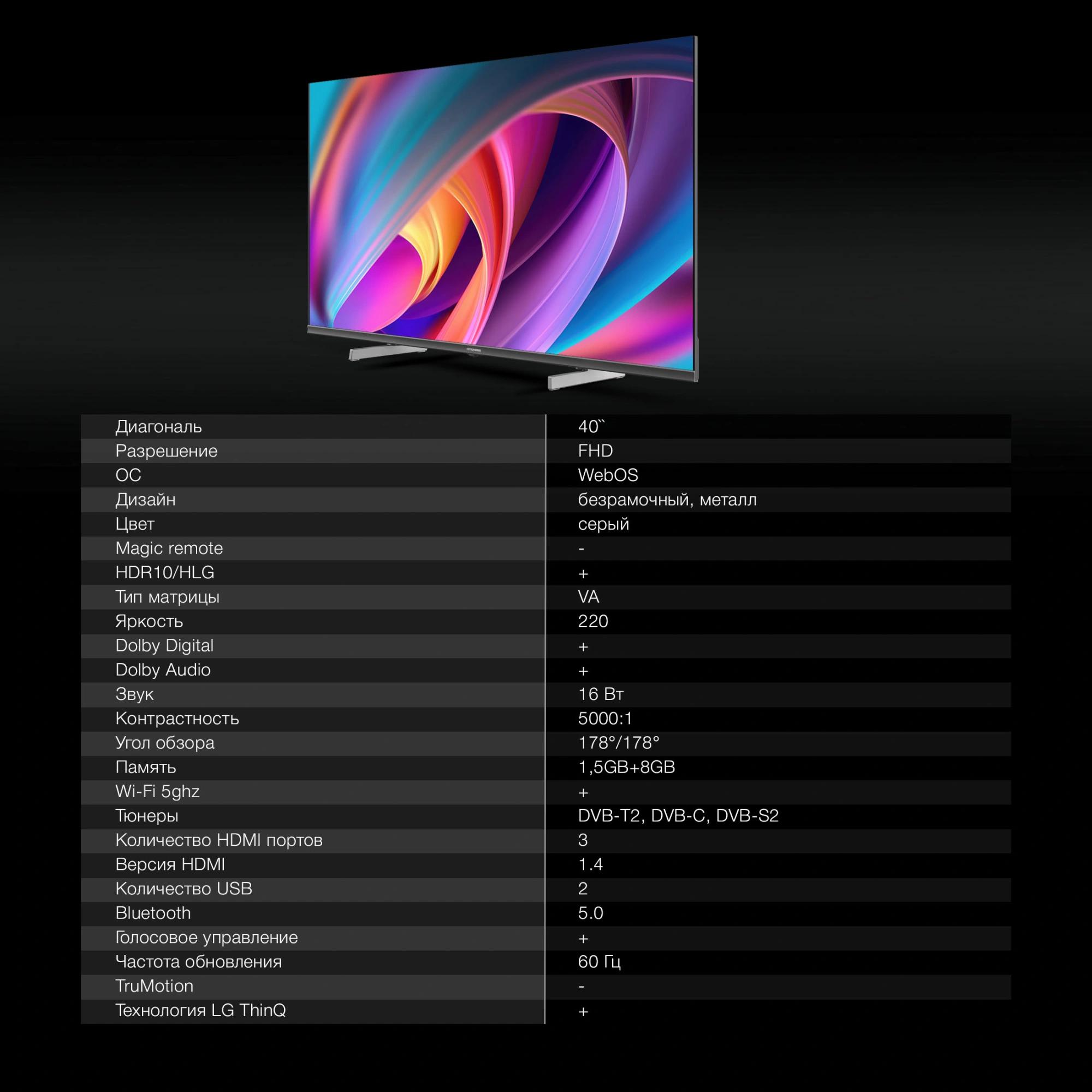Click the Голосовое управление plus sign
This screenshot has height=1092, width=1092.
pyautogui.click(x=583, y=938)
